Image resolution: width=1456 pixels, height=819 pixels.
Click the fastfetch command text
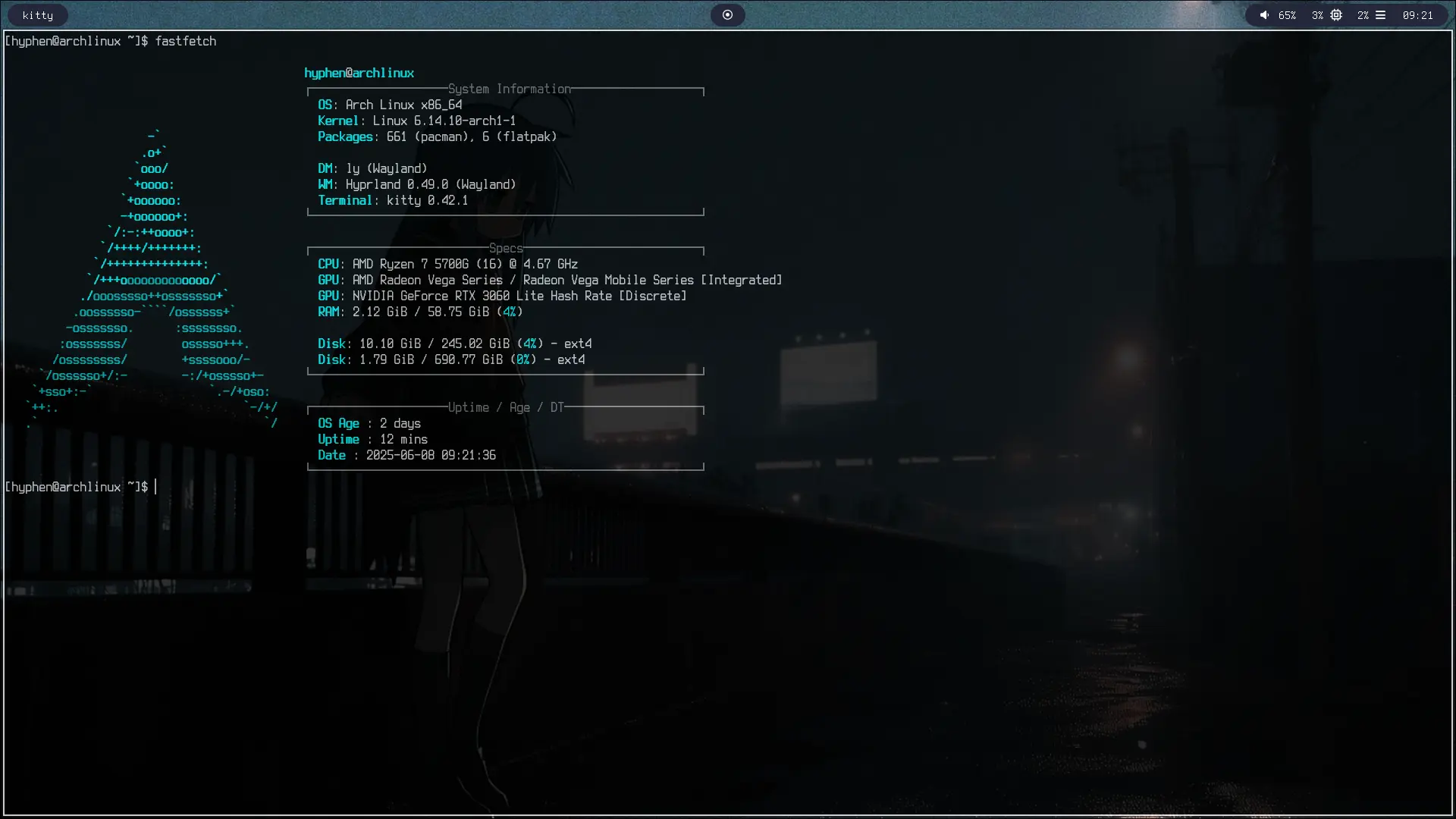186,41
